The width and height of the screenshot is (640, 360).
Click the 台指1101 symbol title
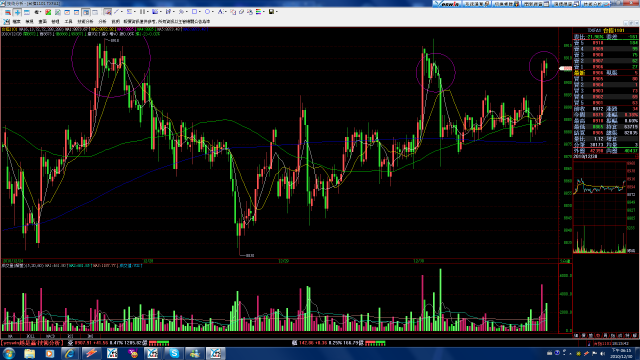(x=613, y=31)
